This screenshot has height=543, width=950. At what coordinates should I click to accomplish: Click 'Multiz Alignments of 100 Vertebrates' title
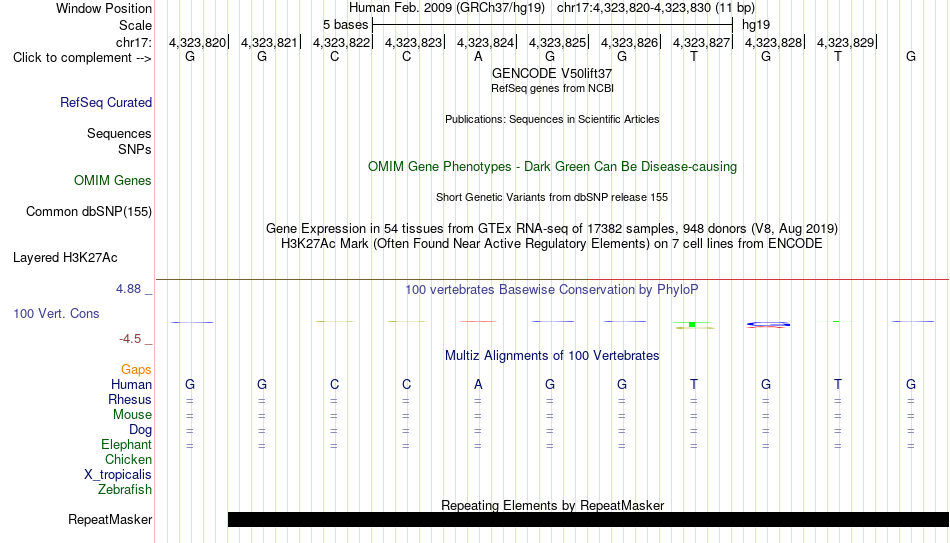click(552, 356)
